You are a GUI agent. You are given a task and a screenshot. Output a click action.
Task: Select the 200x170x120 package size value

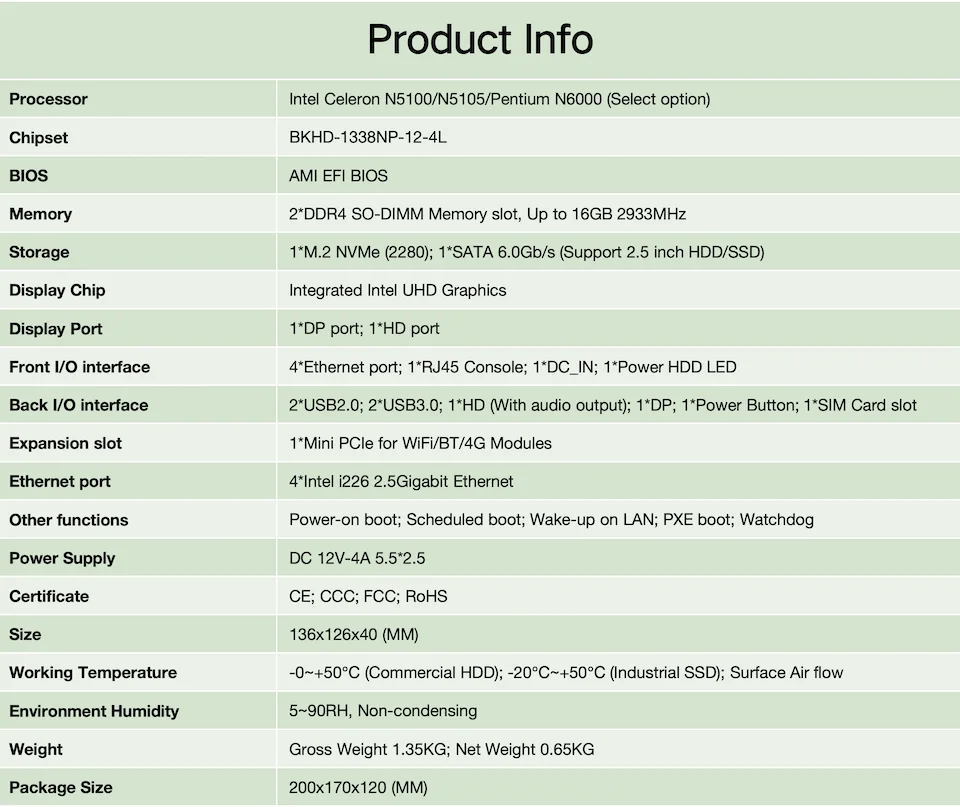tap(358, 787)
